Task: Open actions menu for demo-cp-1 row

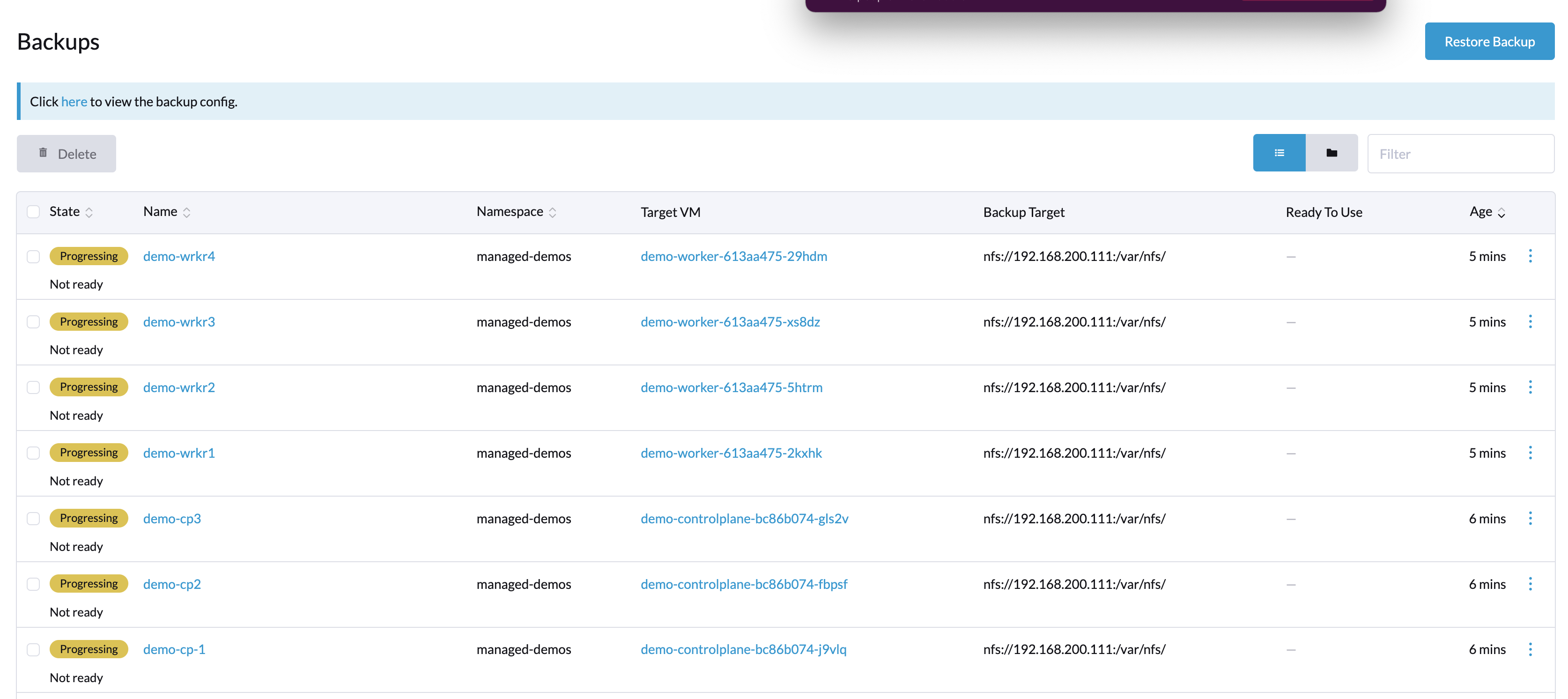Action: coord(1530,649)
